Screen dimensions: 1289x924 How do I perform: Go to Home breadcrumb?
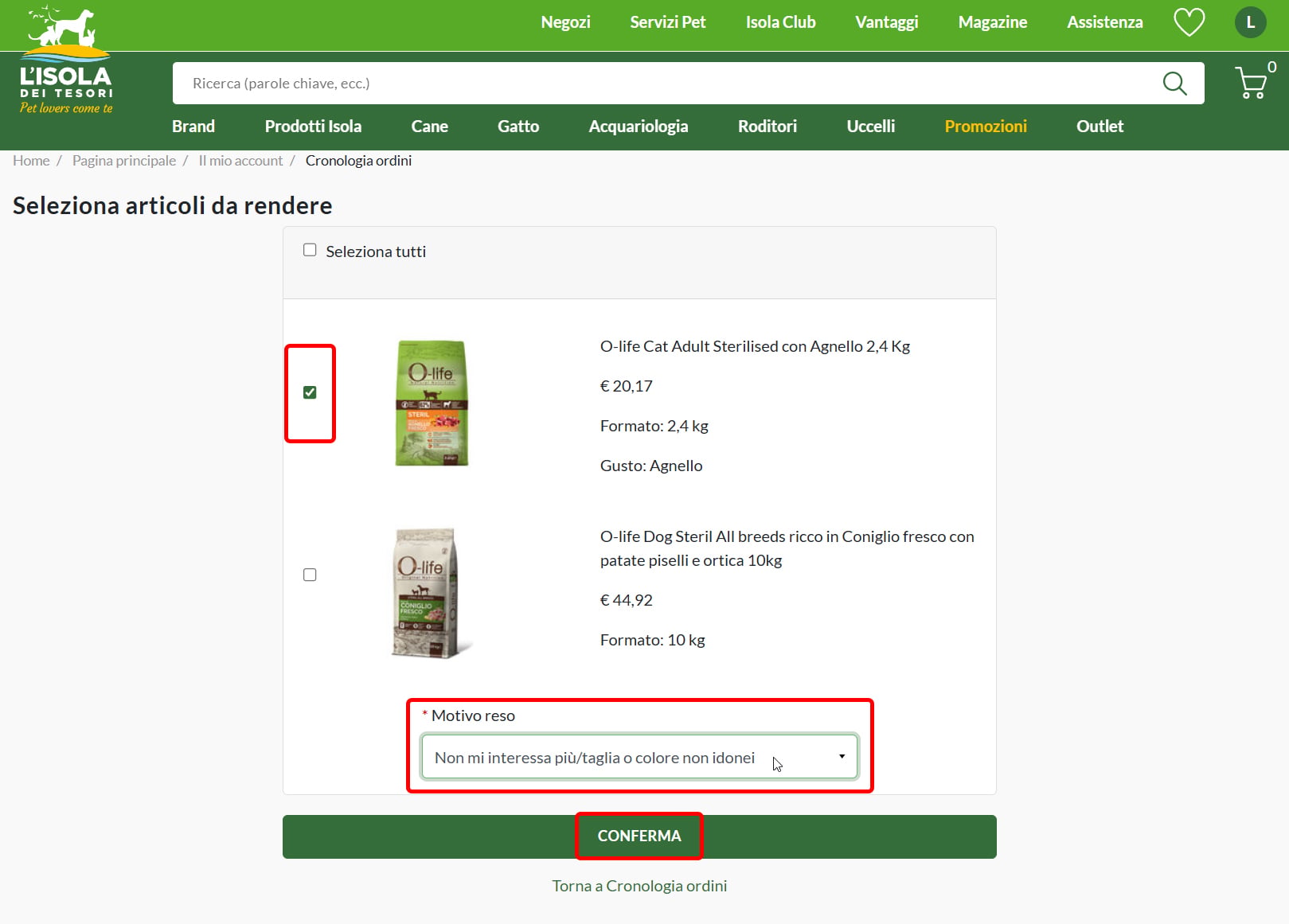pyautogui.click(x=31, y=161)
